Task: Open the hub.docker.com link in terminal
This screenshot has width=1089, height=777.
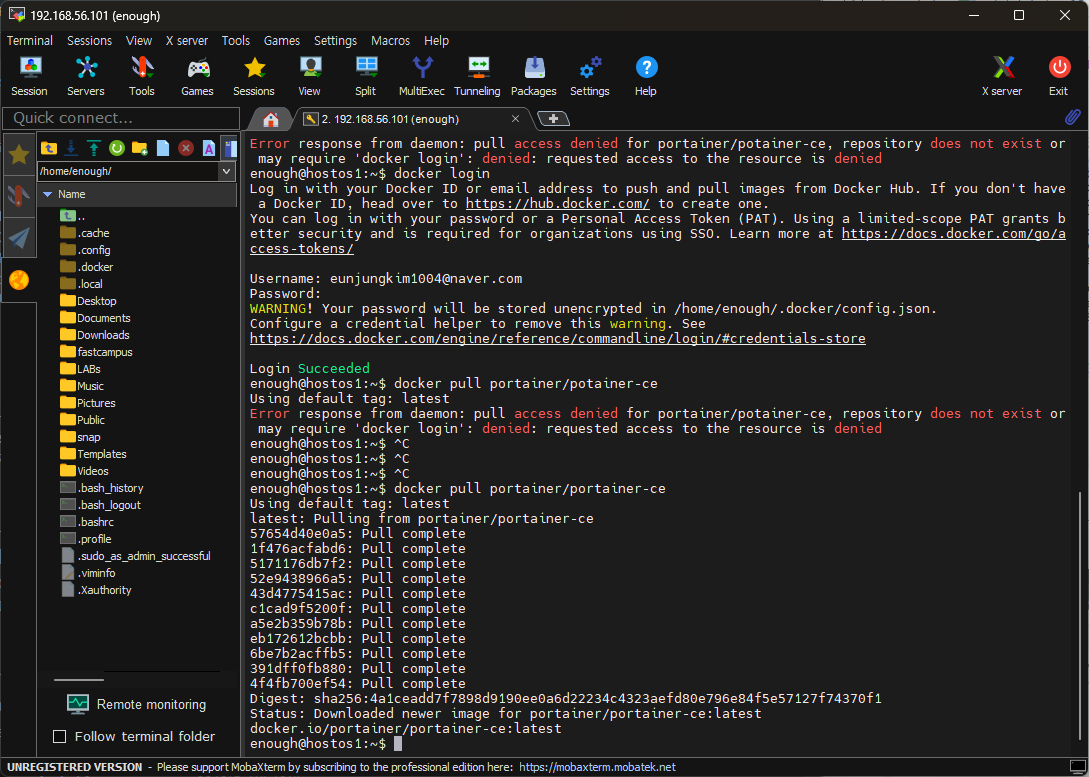Action: click(558, 203)
